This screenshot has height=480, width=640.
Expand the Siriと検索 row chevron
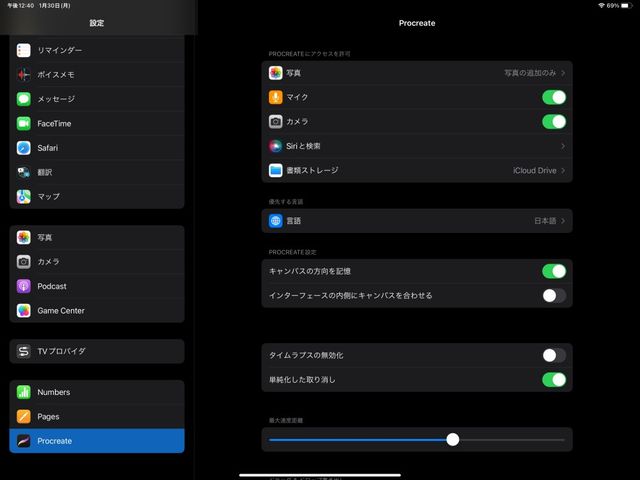[x=563, y=146]
